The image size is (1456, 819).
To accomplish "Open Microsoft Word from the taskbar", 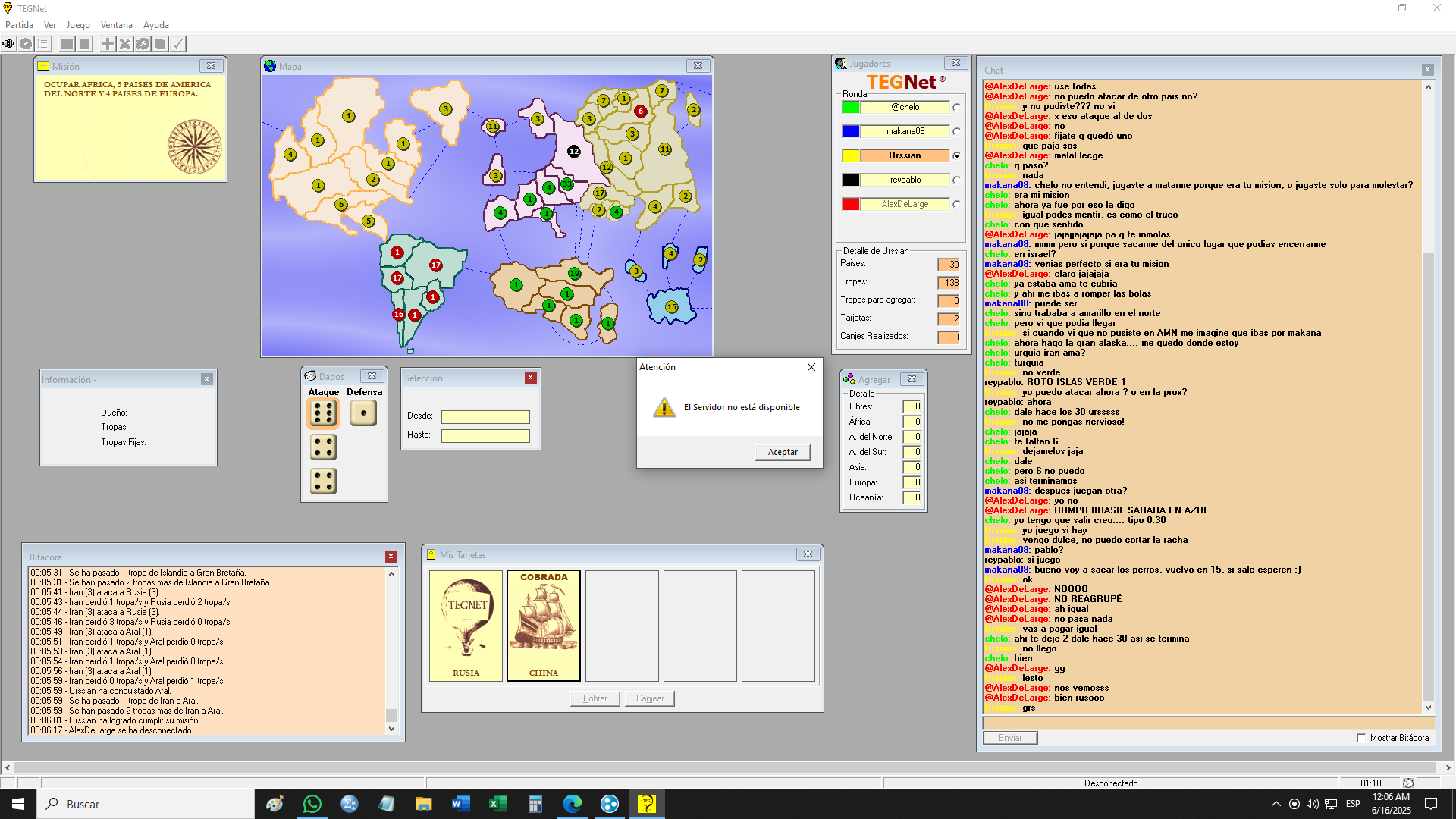I will [460, 804].
